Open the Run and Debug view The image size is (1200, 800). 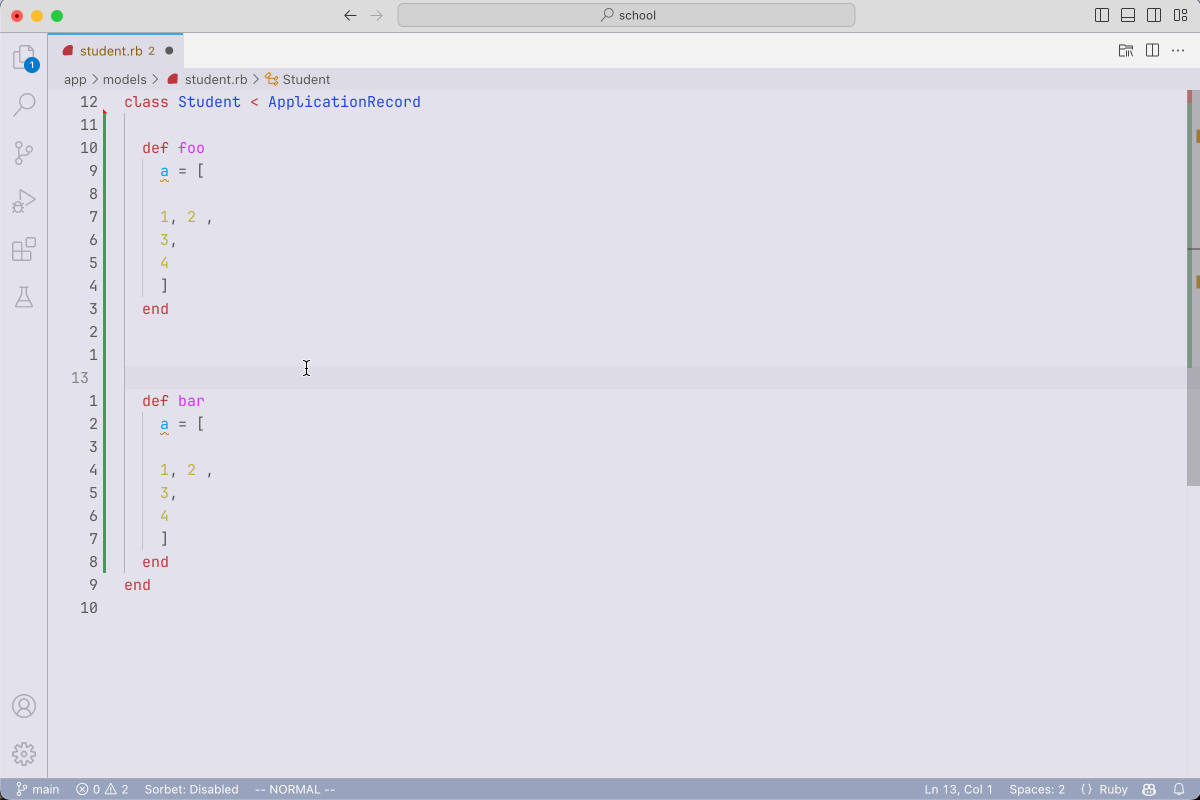24,201
